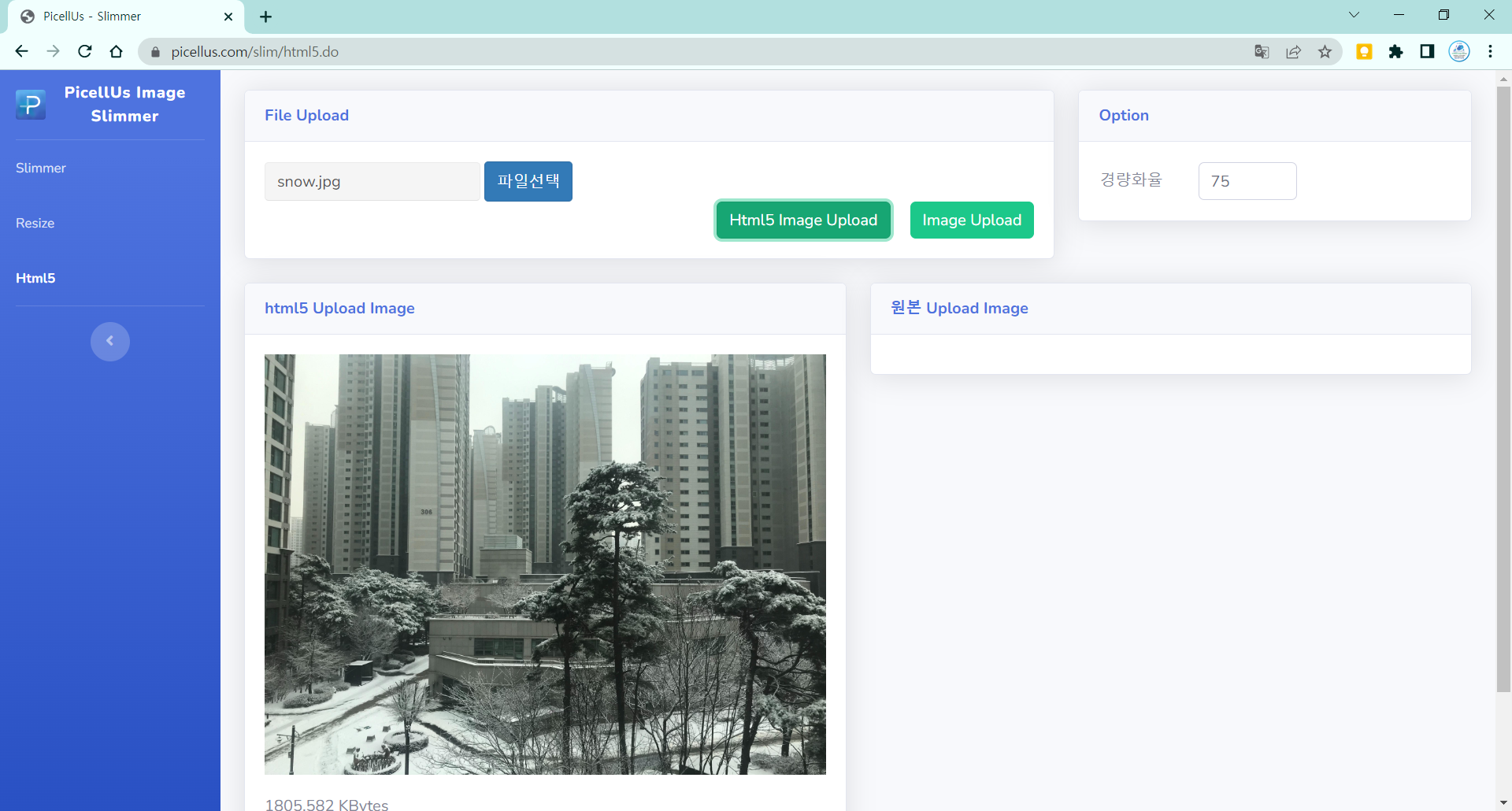Open the browser home page
The width and height of the screenshot is (1512, 811).
pos(117,51)
